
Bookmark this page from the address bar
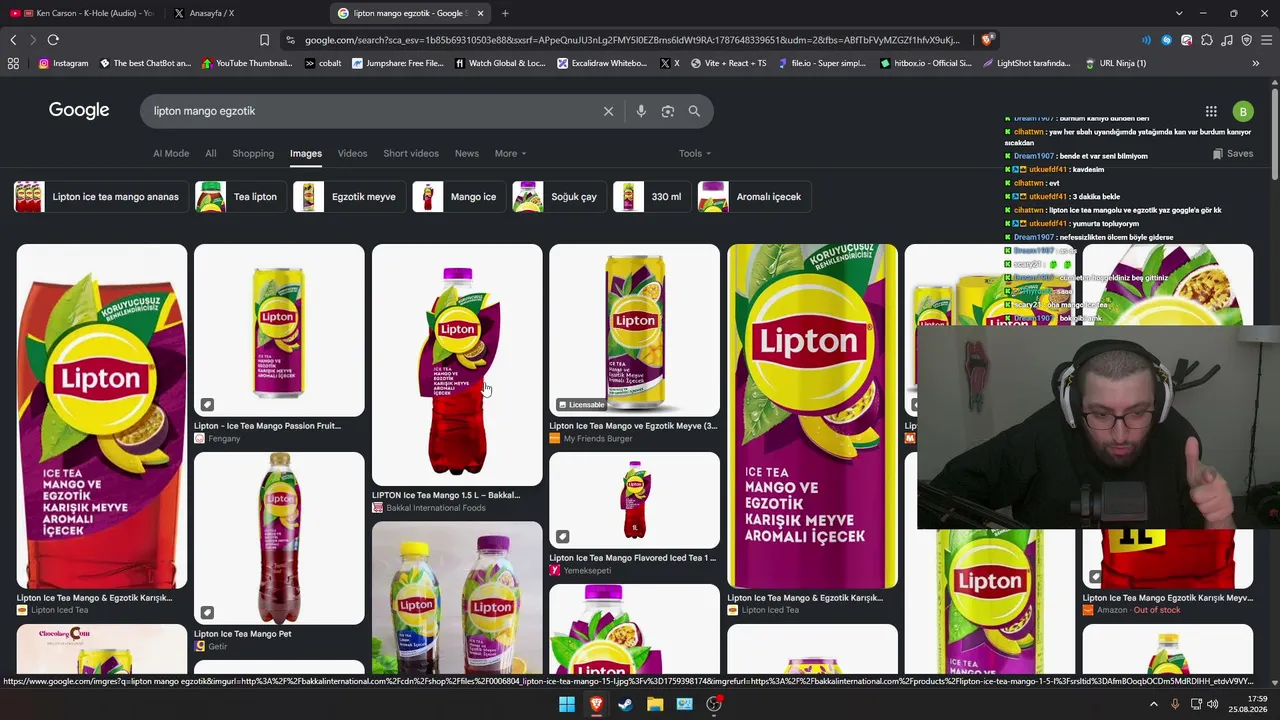tap(264, 40)
